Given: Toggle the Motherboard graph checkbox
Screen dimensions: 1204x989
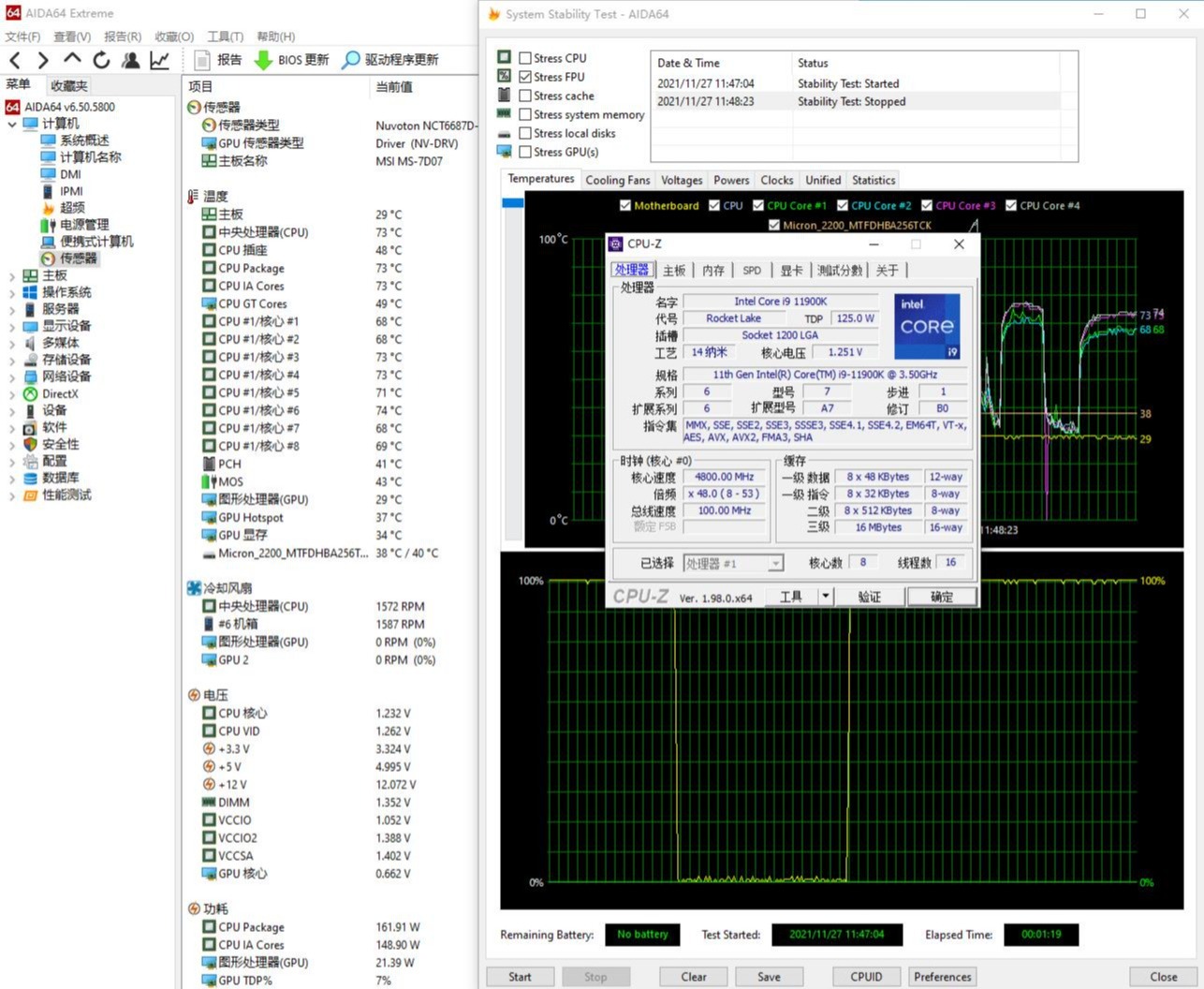Looking at the screenshot, I should [x=625, y=206].
